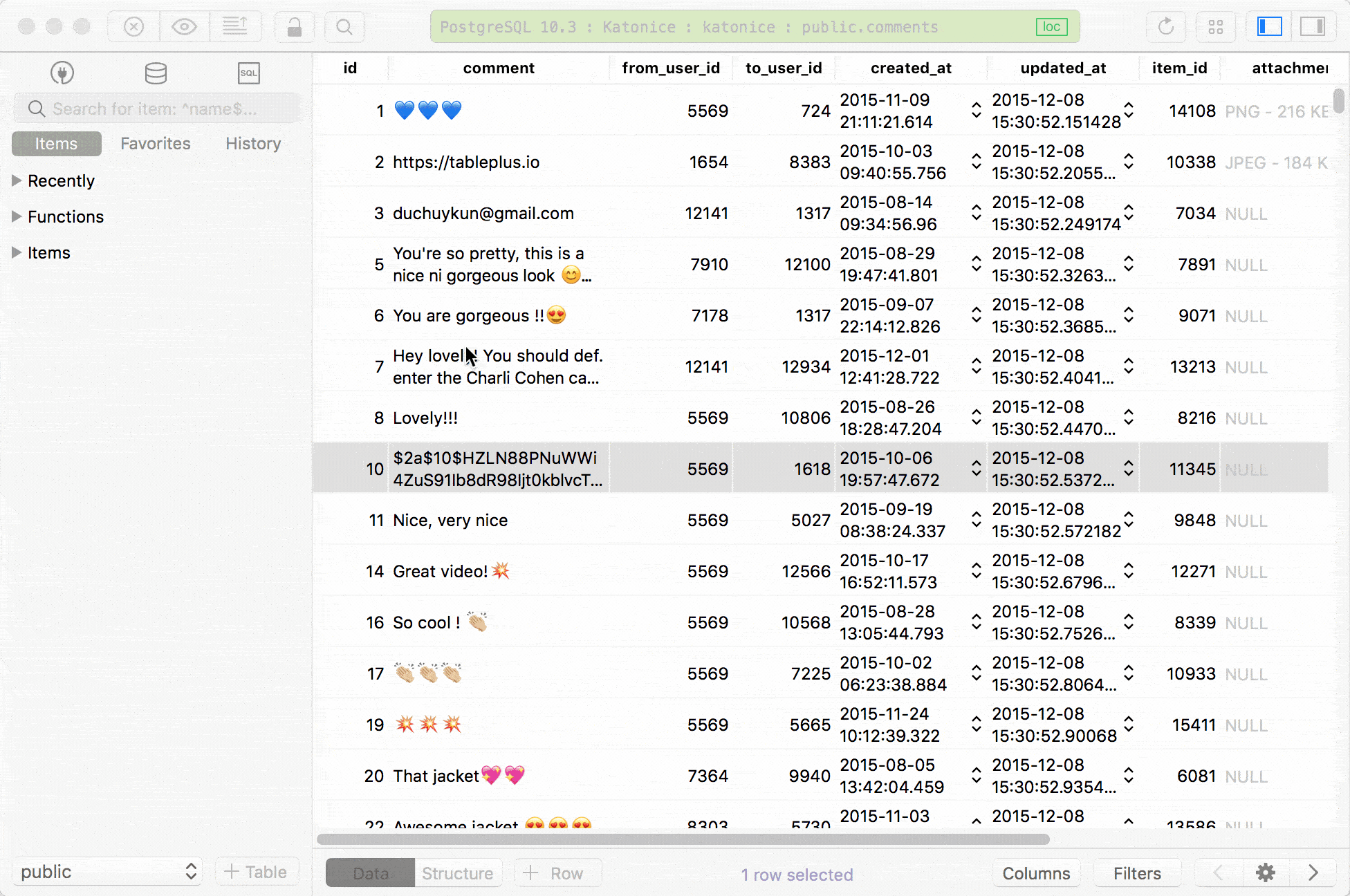
Task: Click the search magnifier icon
Action: point(344,27)
